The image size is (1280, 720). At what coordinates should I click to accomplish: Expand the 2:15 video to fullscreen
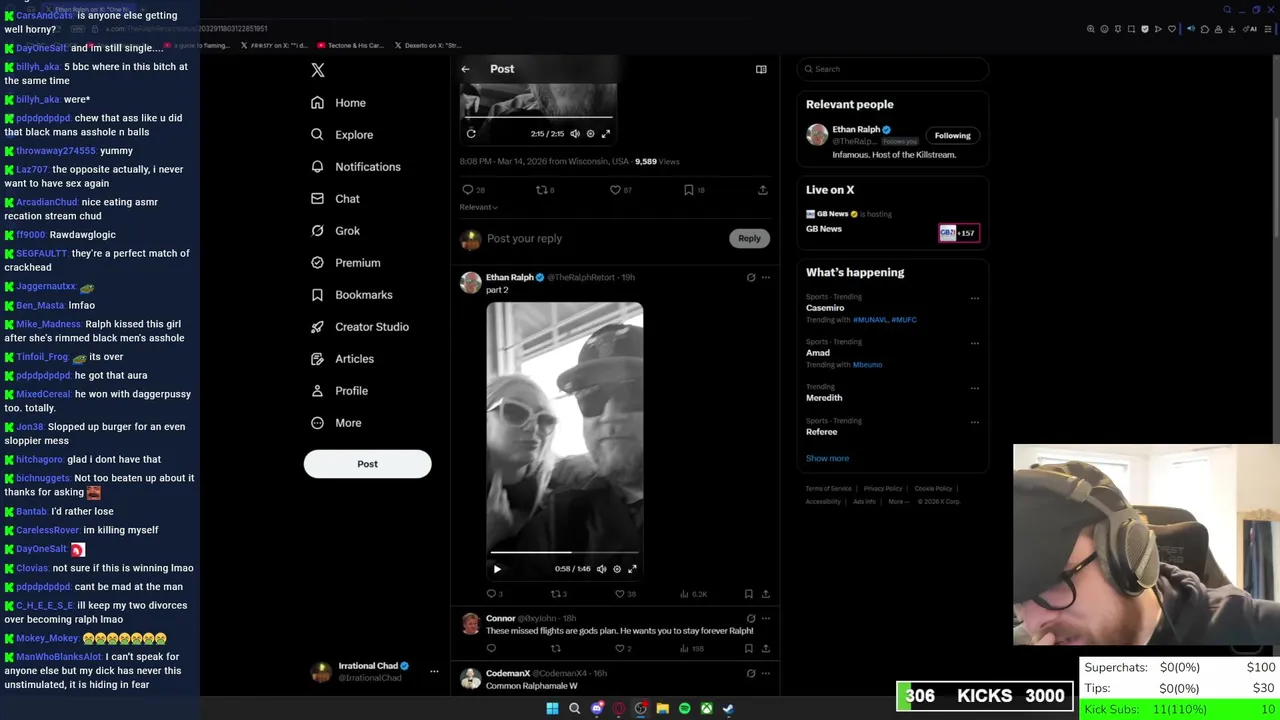pyautogui.click(x=605, y=133)
